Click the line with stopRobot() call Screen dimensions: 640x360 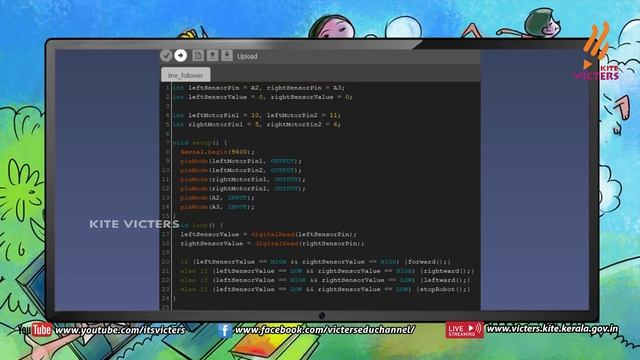(325, 289)
